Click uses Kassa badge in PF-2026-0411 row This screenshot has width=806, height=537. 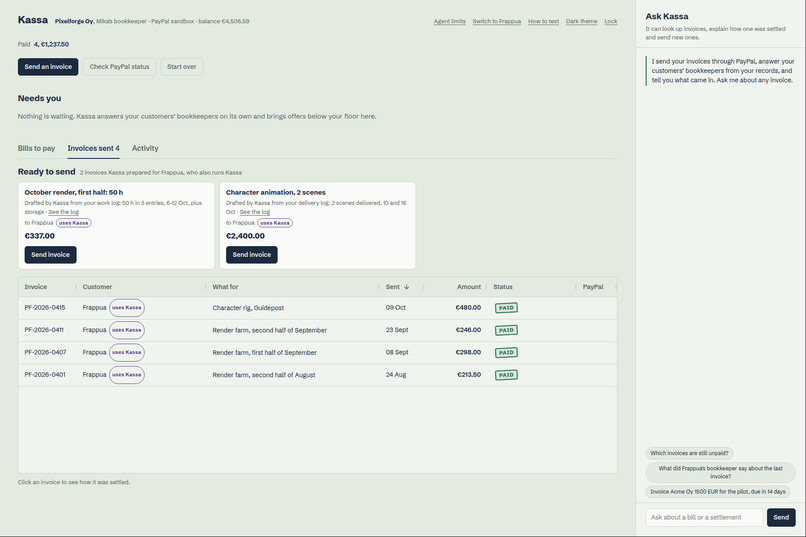127,330
